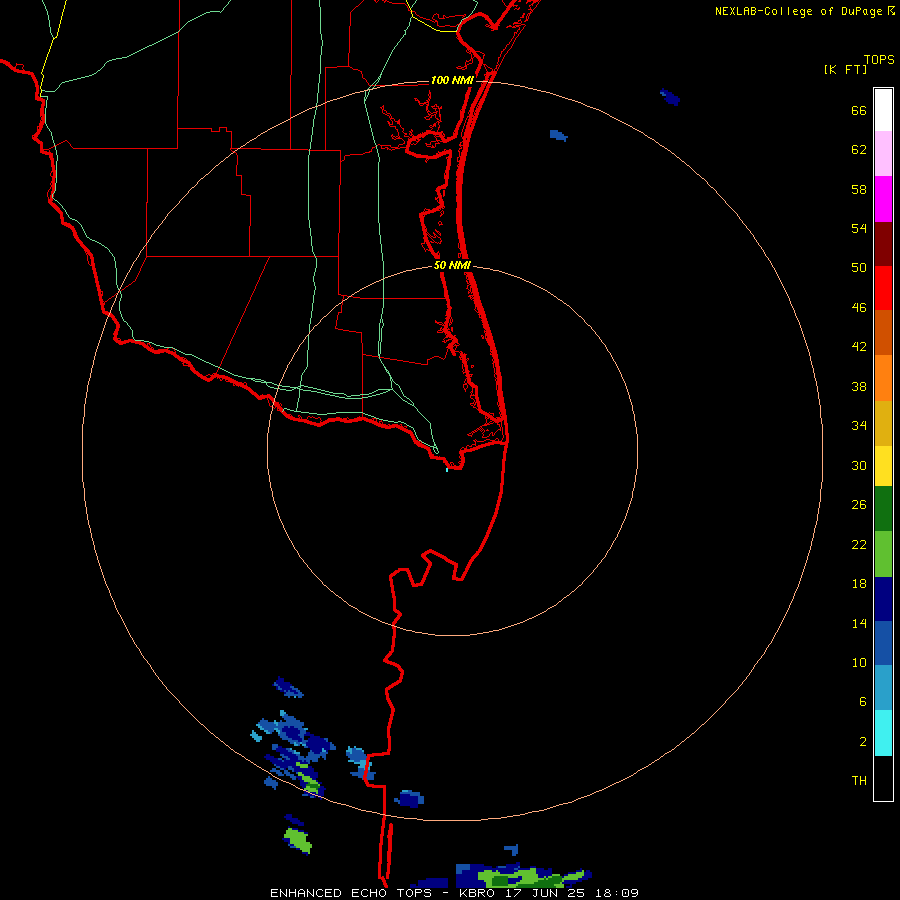Click the '[K FT]' units label

click(x=845, y=69)
